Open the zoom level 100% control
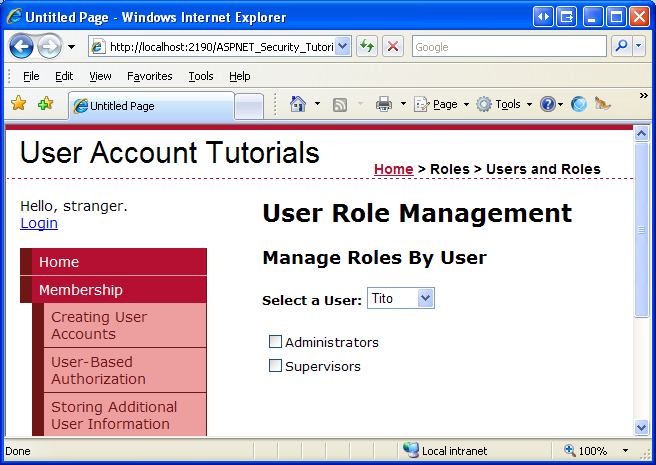 (598, 451)
